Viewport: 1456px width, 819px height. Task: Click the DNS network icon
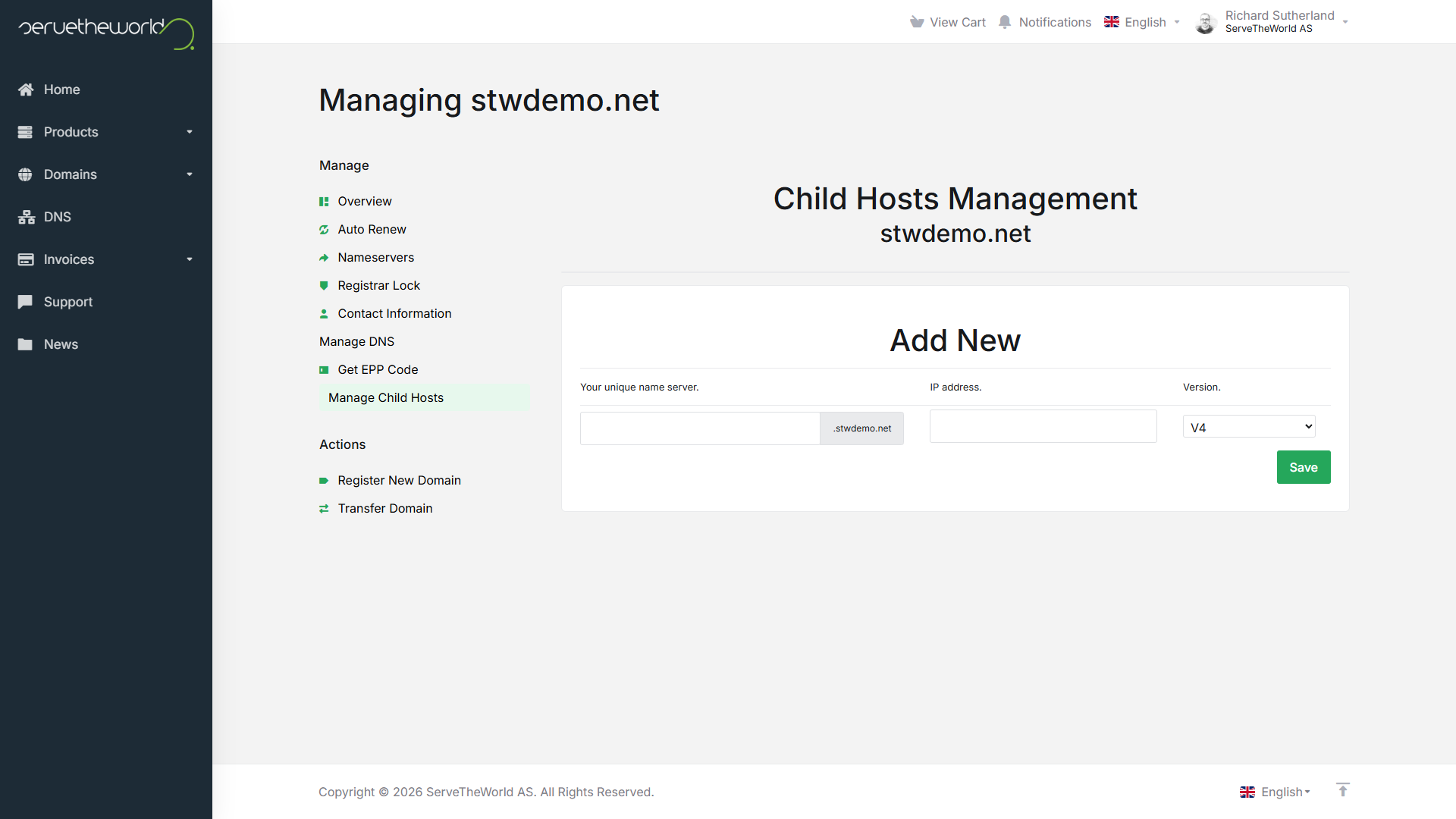27,217
